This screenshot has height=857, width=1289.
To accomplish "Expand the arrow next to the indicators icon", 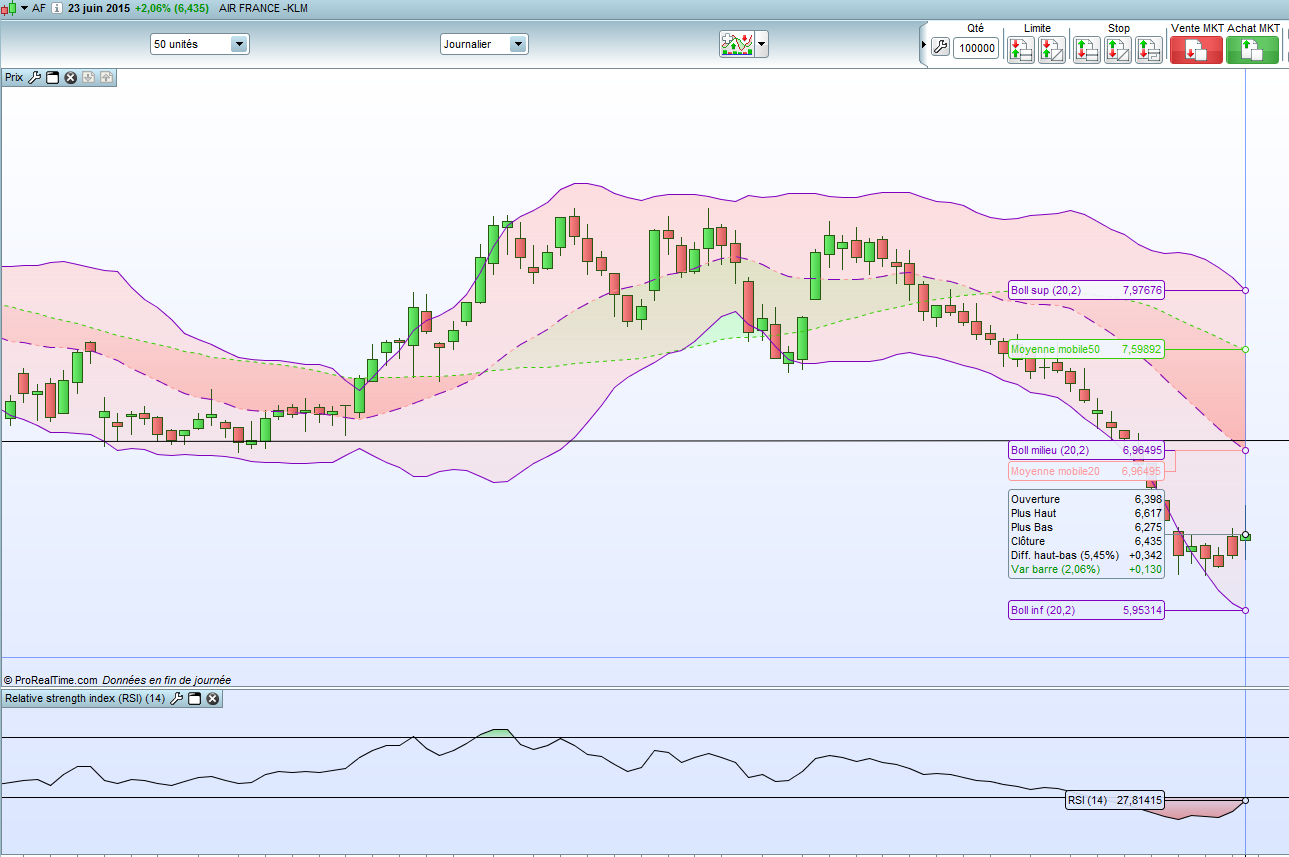I will [x=762, y=44].
